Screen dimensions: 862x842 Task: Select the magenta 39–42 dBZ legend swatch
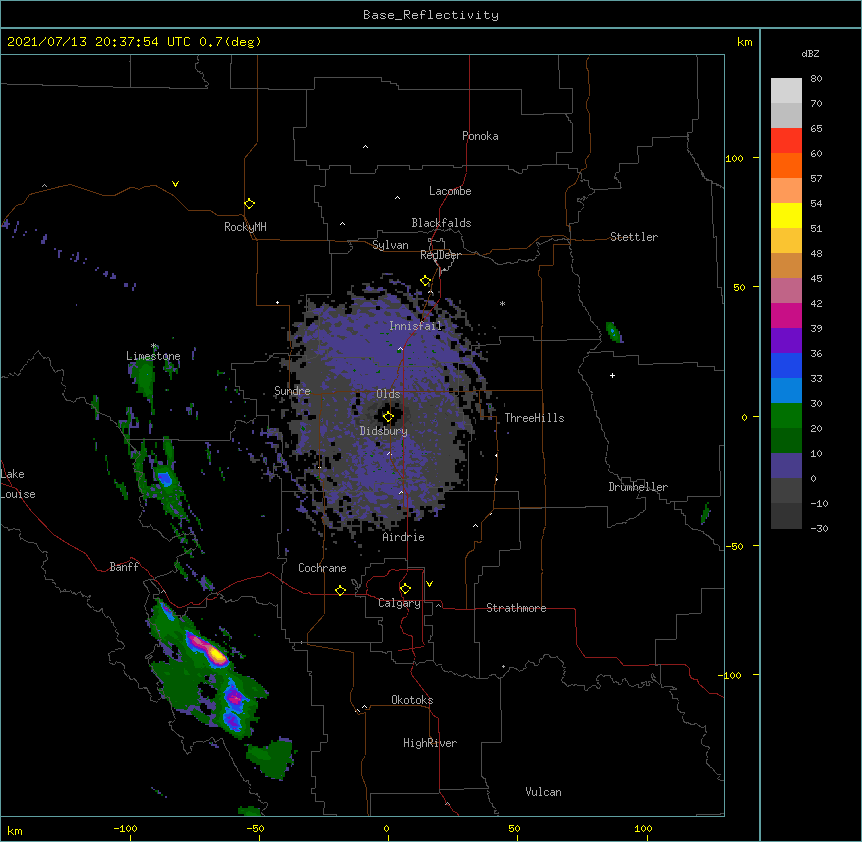(786, 315)
